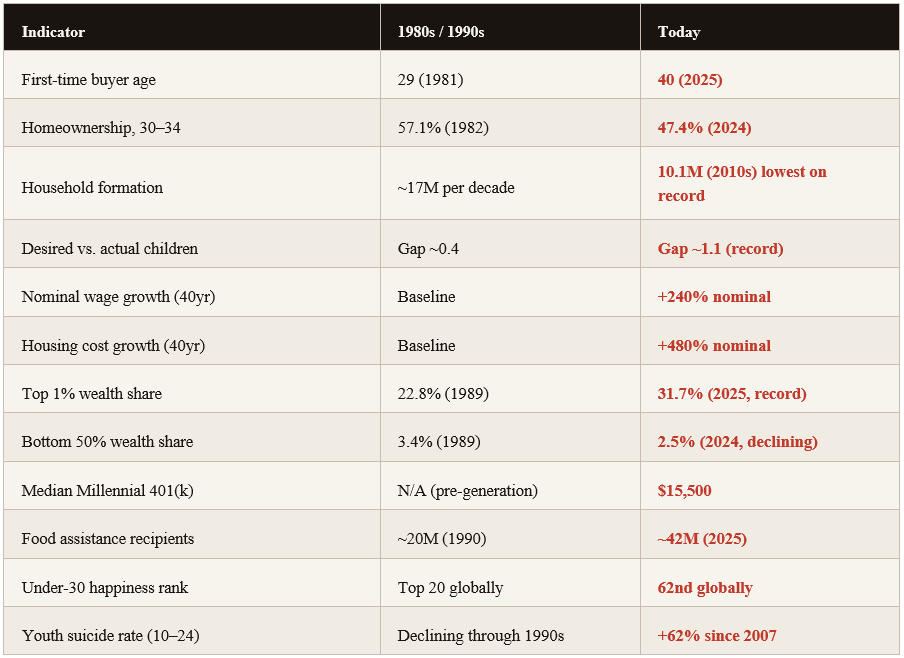Screen dimensions: 904x658
Task: Click the 10.1M (2010s) lowest on record text
Action: click(x=742, y=183)
